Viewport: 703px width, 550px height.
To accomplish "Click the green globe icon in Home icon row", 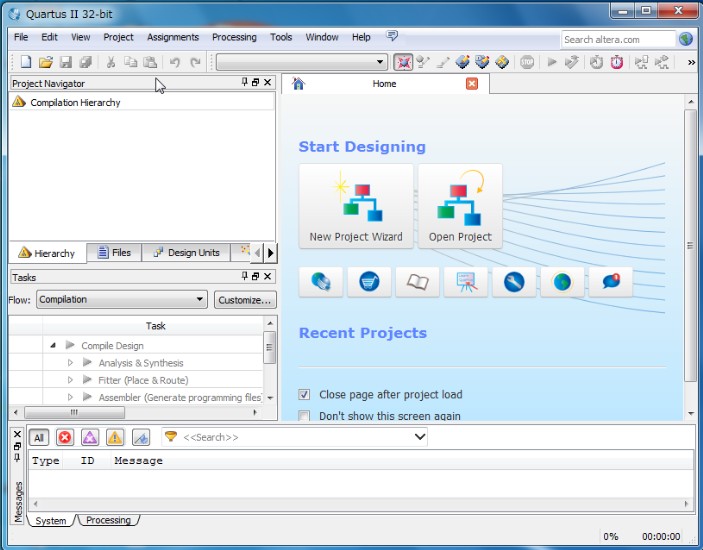I will click(x=562, y=282).
